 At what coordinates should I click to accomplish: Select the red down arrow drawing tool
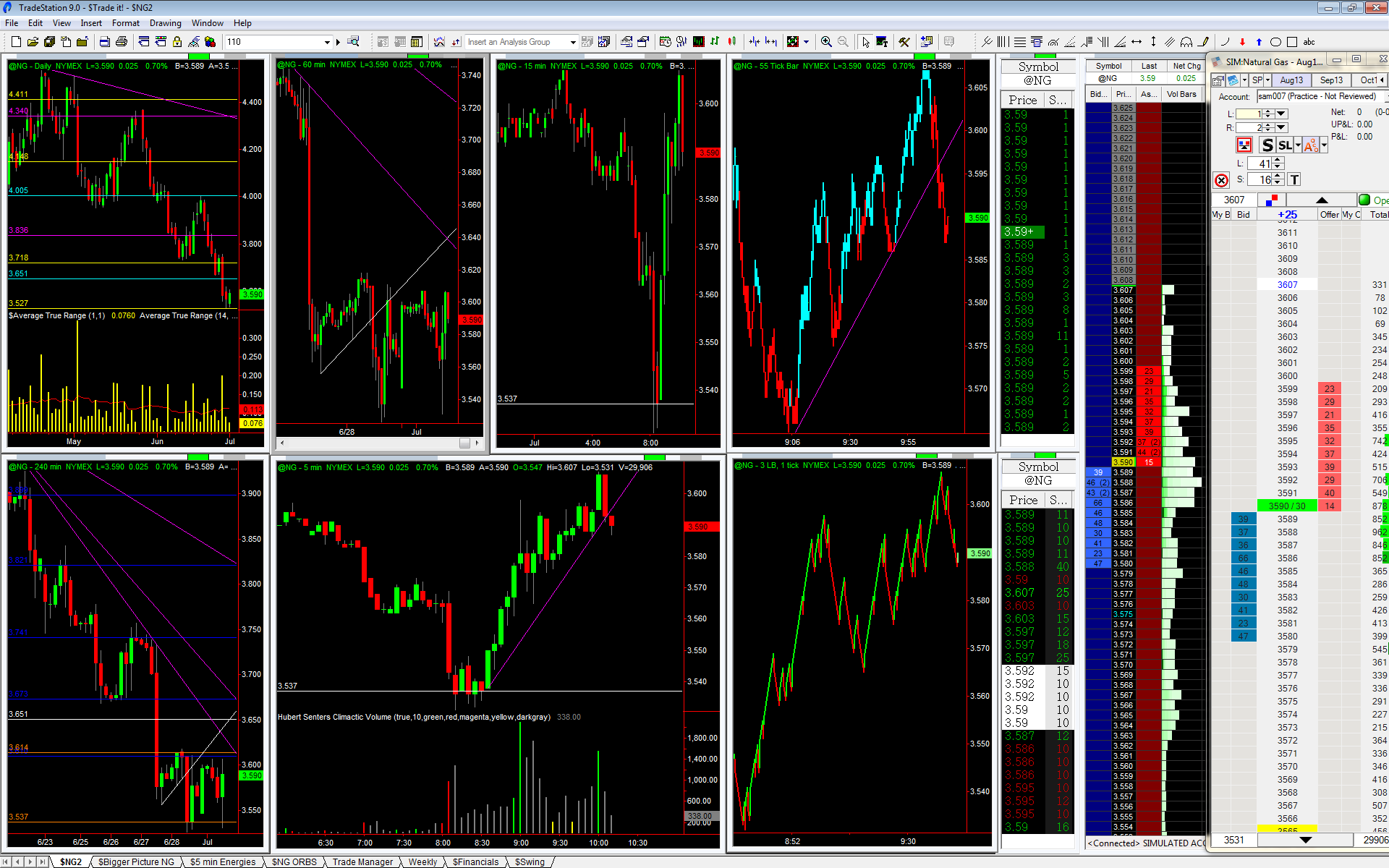click(x=1242, y=42)
